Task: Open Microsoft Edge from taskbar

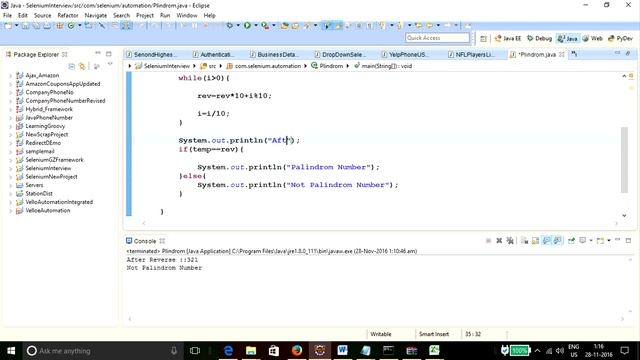Action: click(228, 350)
